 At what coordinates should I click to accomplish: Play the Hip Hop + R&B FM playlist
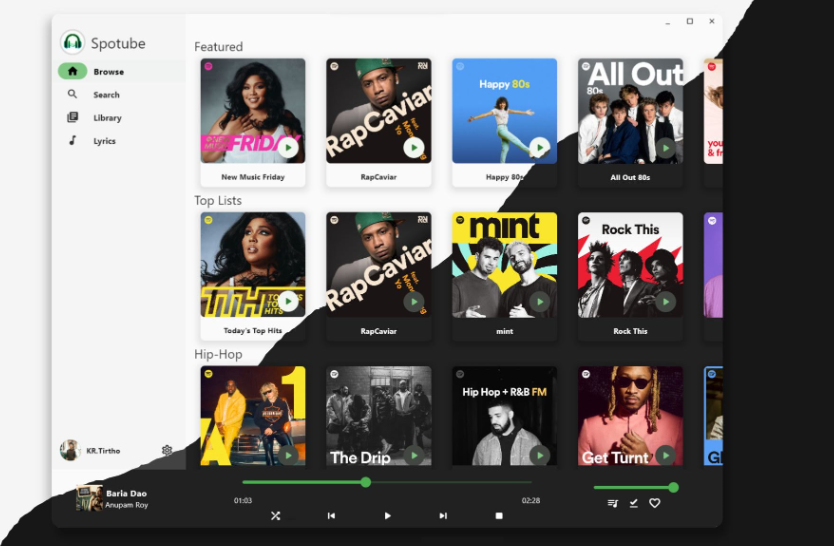tap(539, 455)
